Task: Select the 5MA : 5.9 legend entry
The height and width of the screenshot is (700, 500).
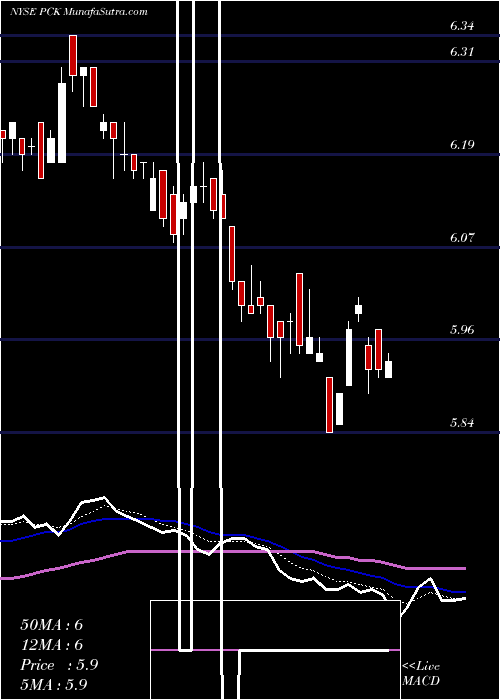Action: pyautogui.click(x=56, y=684)
